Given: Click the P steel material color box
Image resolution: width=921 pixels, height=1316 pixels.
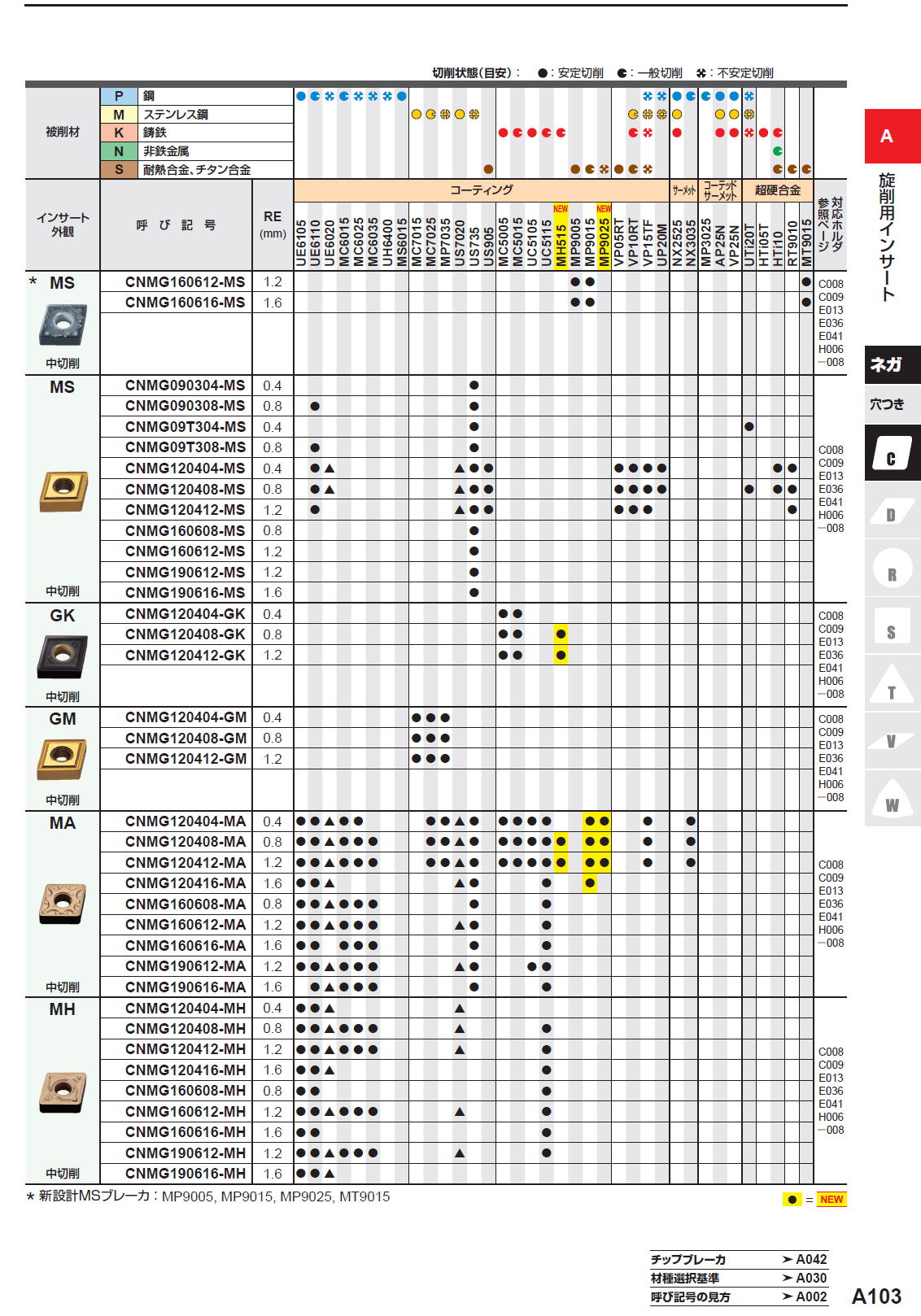Looking at the screenshot, I should coord(119,96).
